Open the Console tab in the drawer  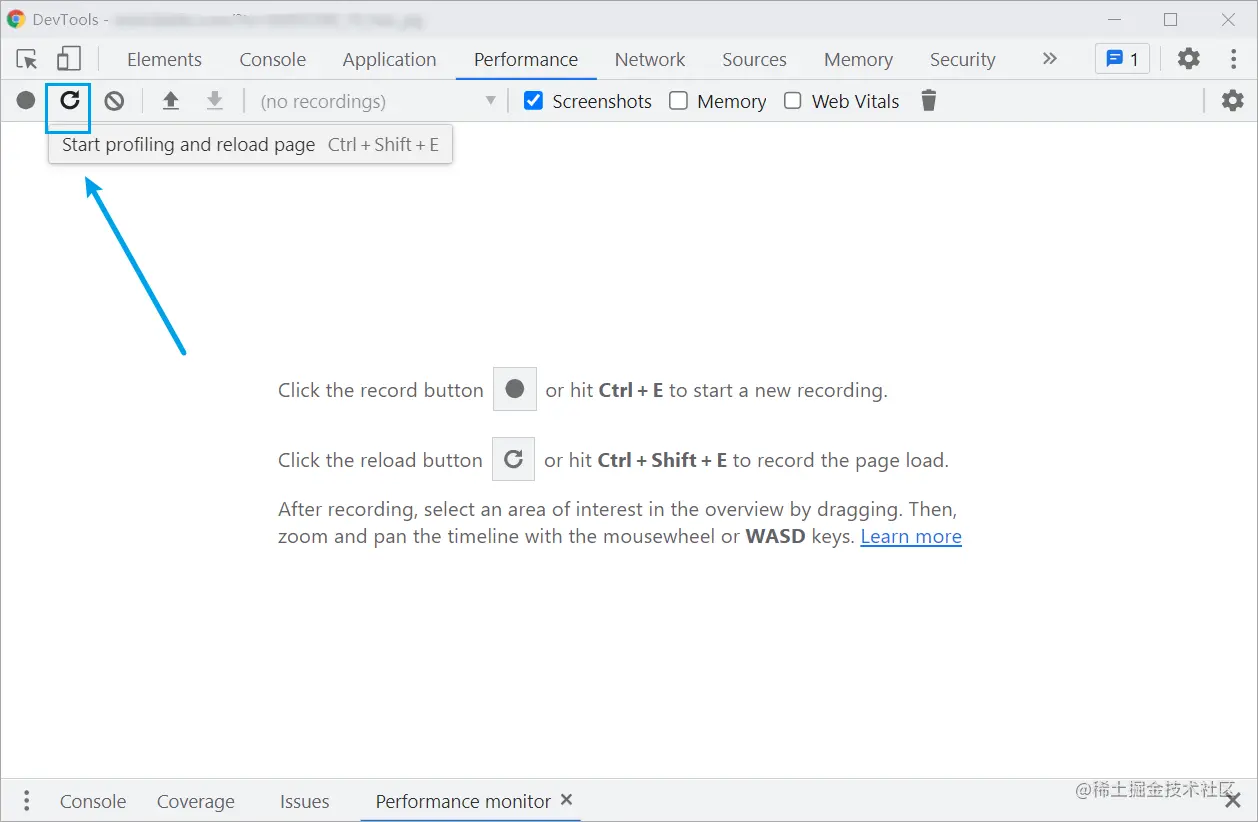(93, 801)
